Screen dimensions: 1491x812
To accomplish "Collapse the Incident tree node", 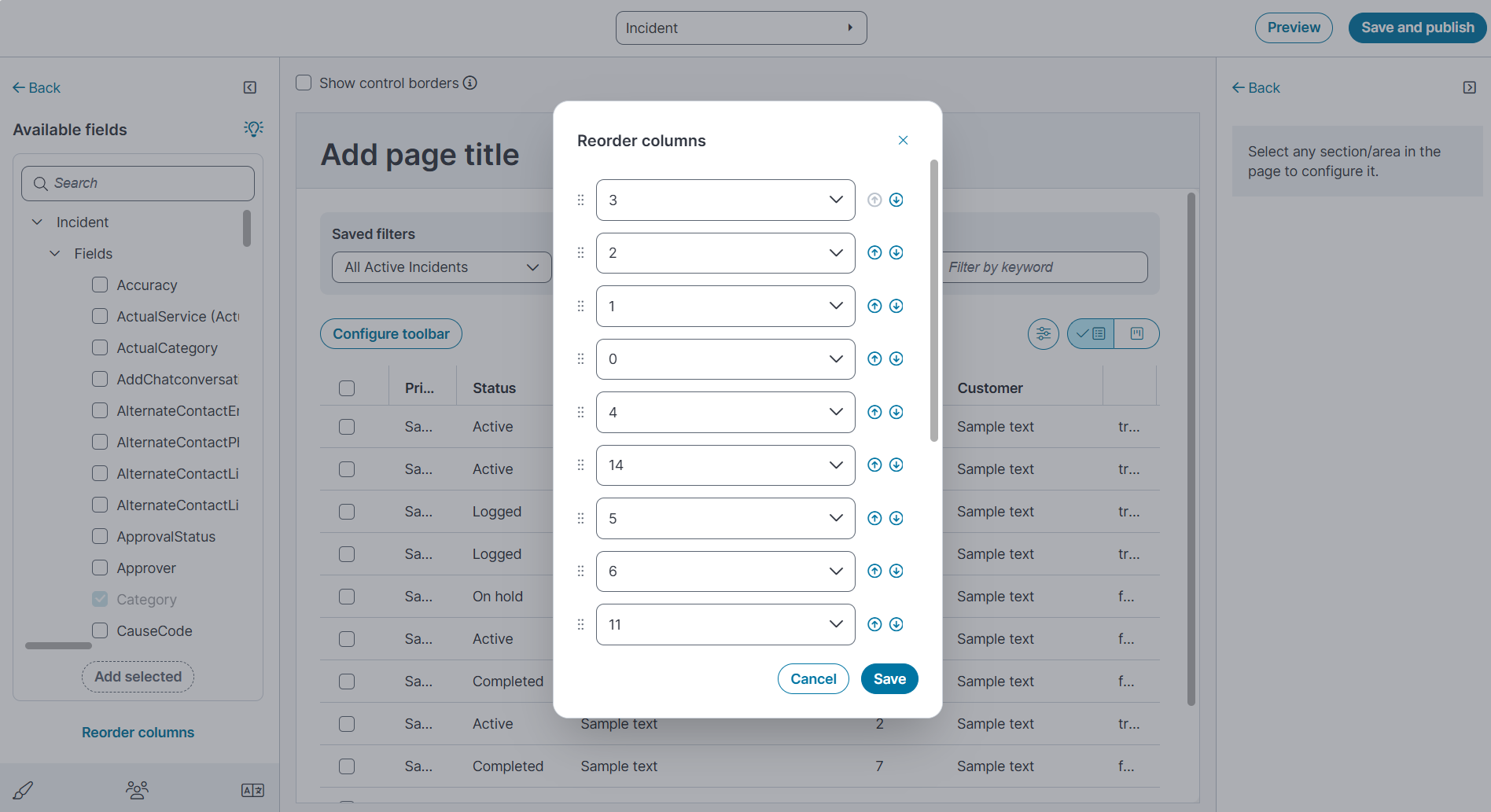I will [x=37, y=222].
